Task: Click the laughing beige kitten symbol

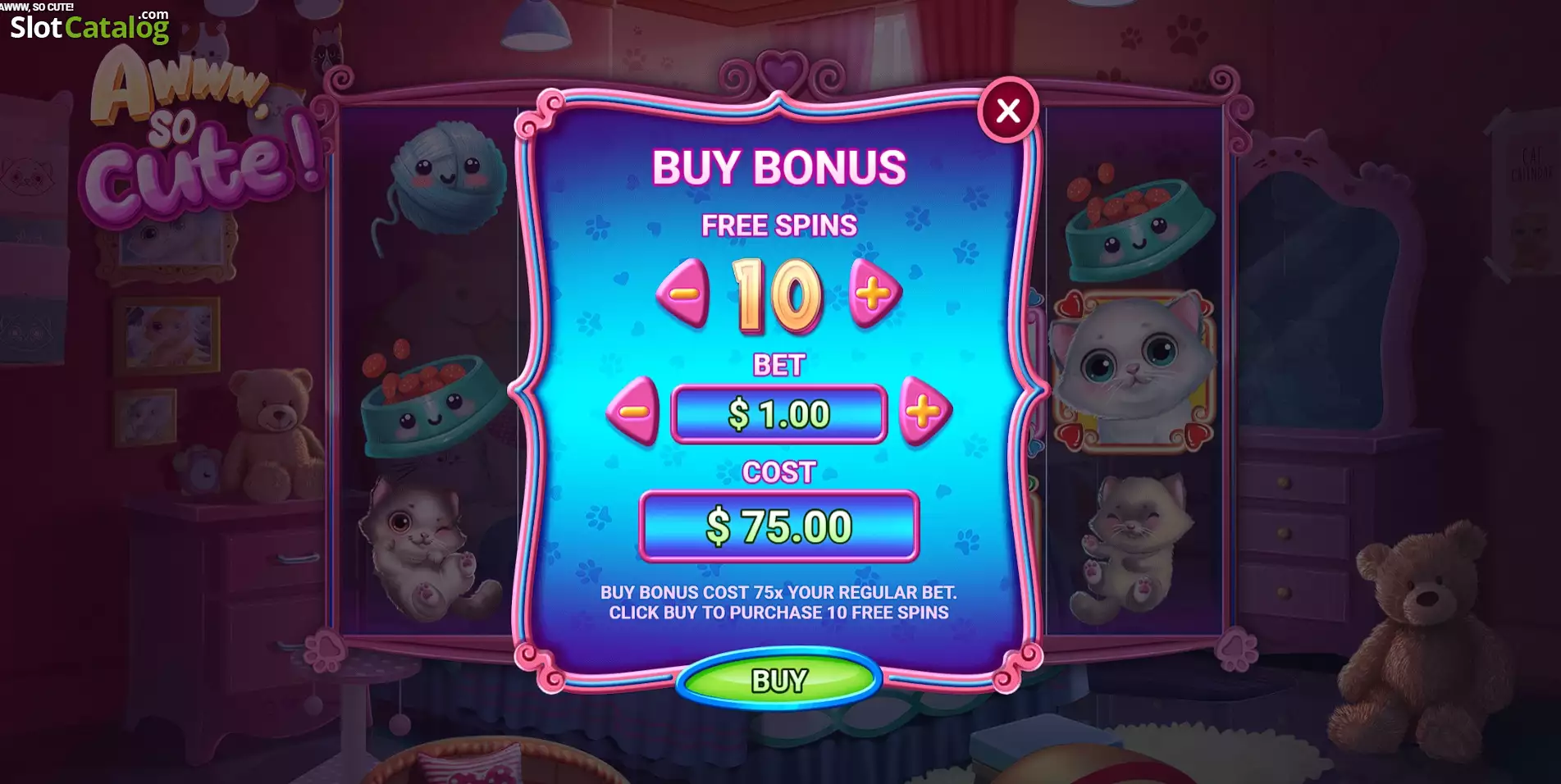Action: coord(1133,549)
